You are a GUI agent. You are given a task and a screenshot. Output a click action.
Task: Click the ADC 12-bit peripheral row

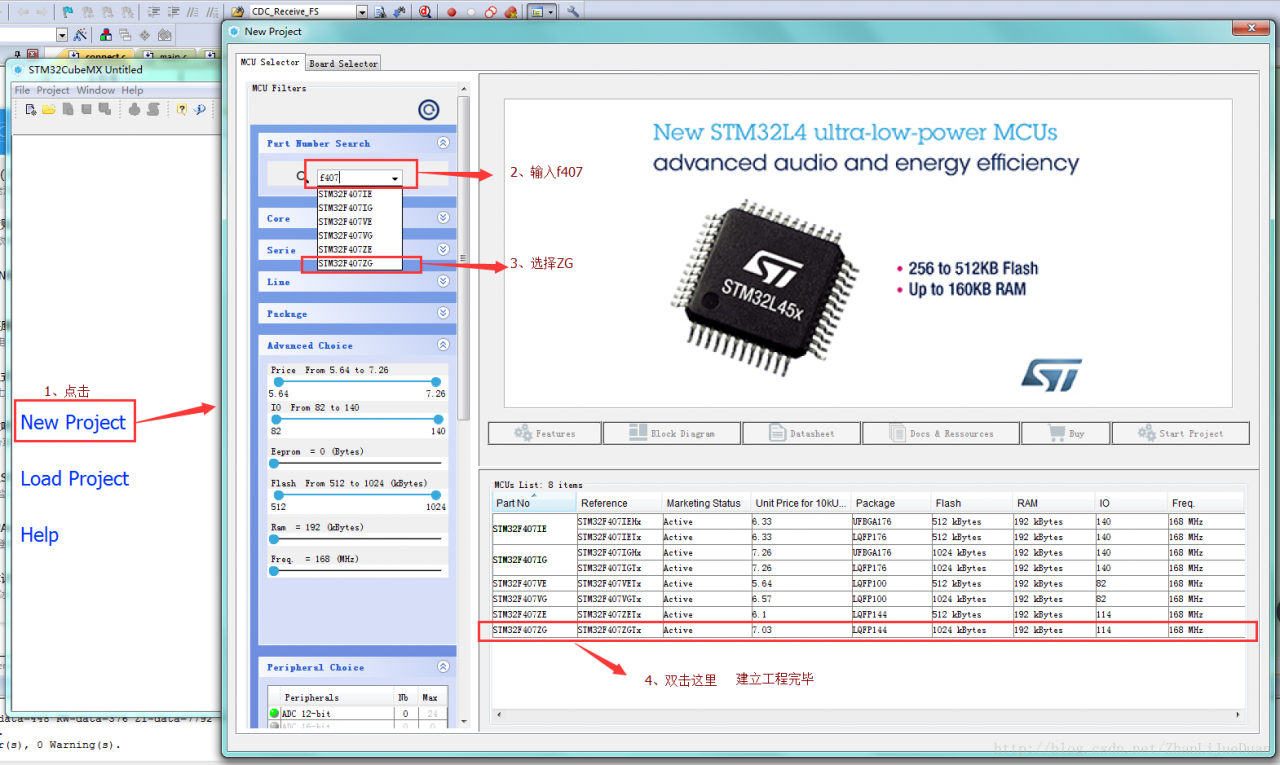pyautogui.click(x=357, y=713)
